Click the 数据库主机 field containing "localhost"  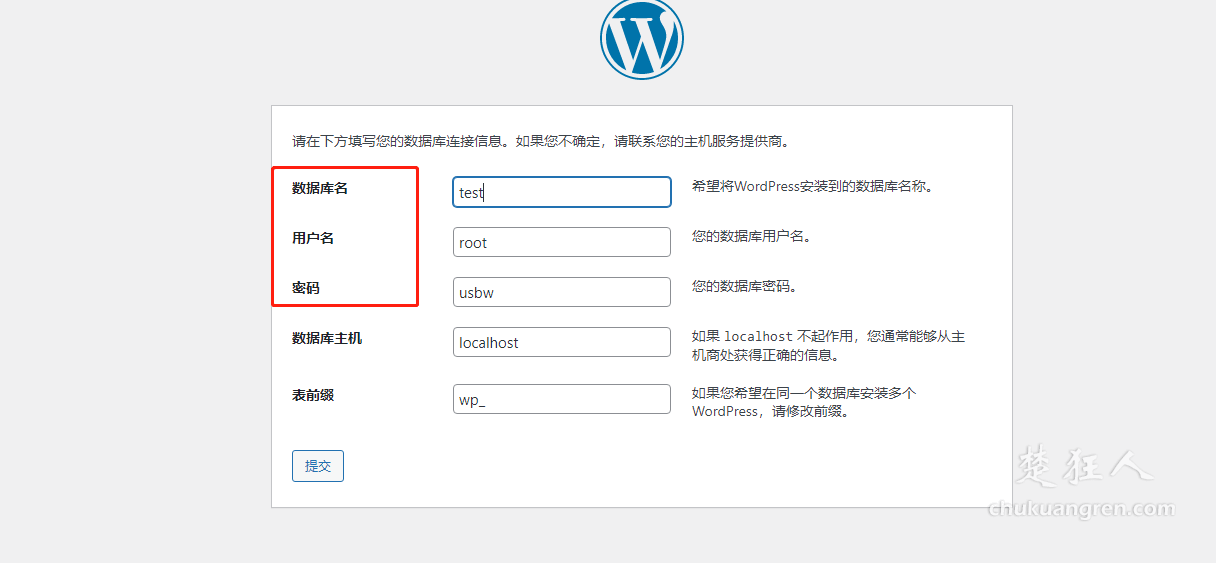pyautogui.click(x=561, y=342)
